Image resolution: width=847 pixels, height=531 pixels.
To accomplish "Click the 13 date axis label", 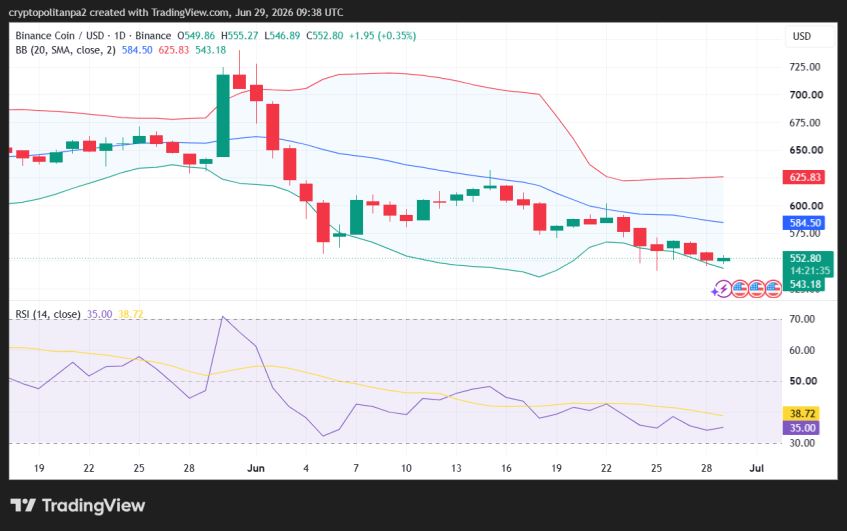I will 456,468.
